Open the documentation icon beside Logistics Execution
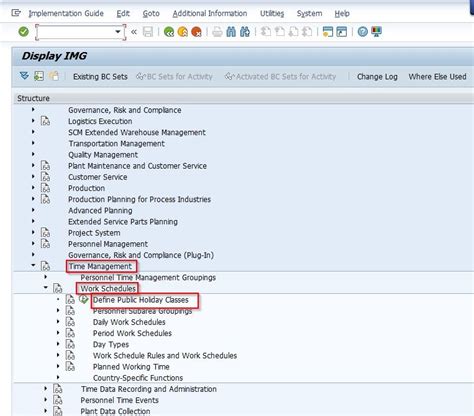Viewport: 474px width, 416px height. point(45,121)
